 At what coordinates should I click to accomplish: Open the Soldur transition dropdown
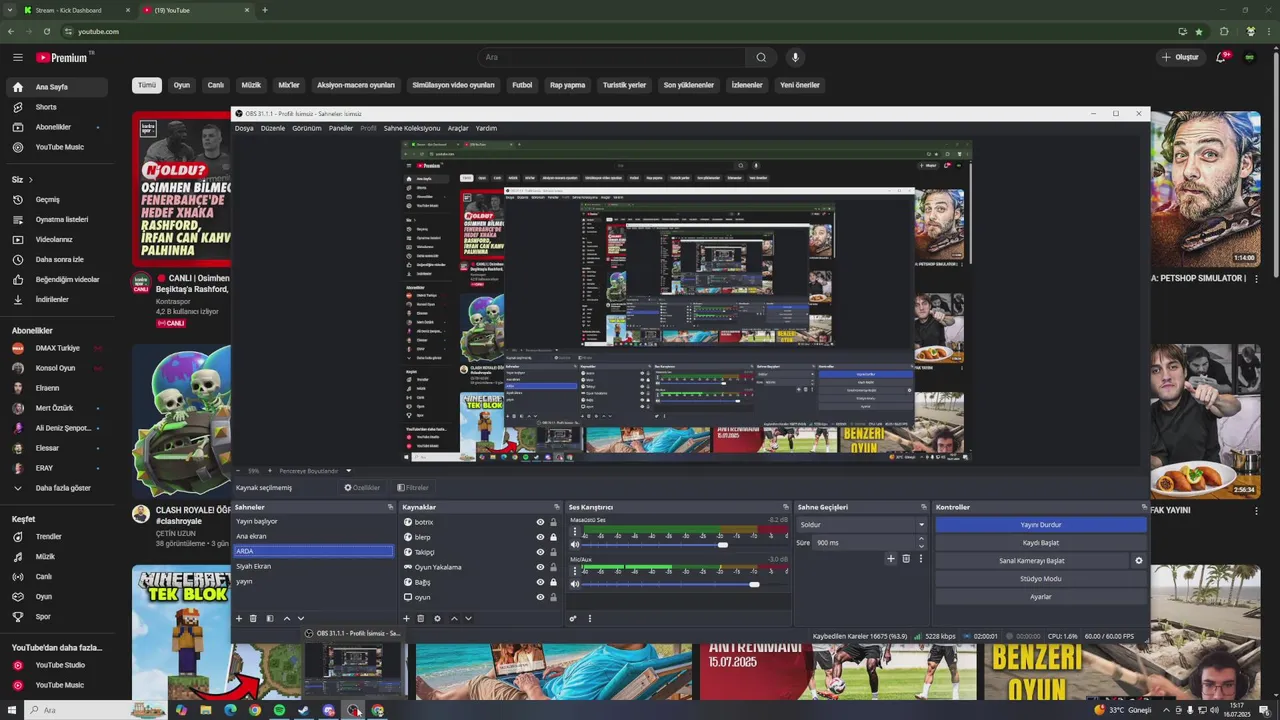(x=862, y=525)
